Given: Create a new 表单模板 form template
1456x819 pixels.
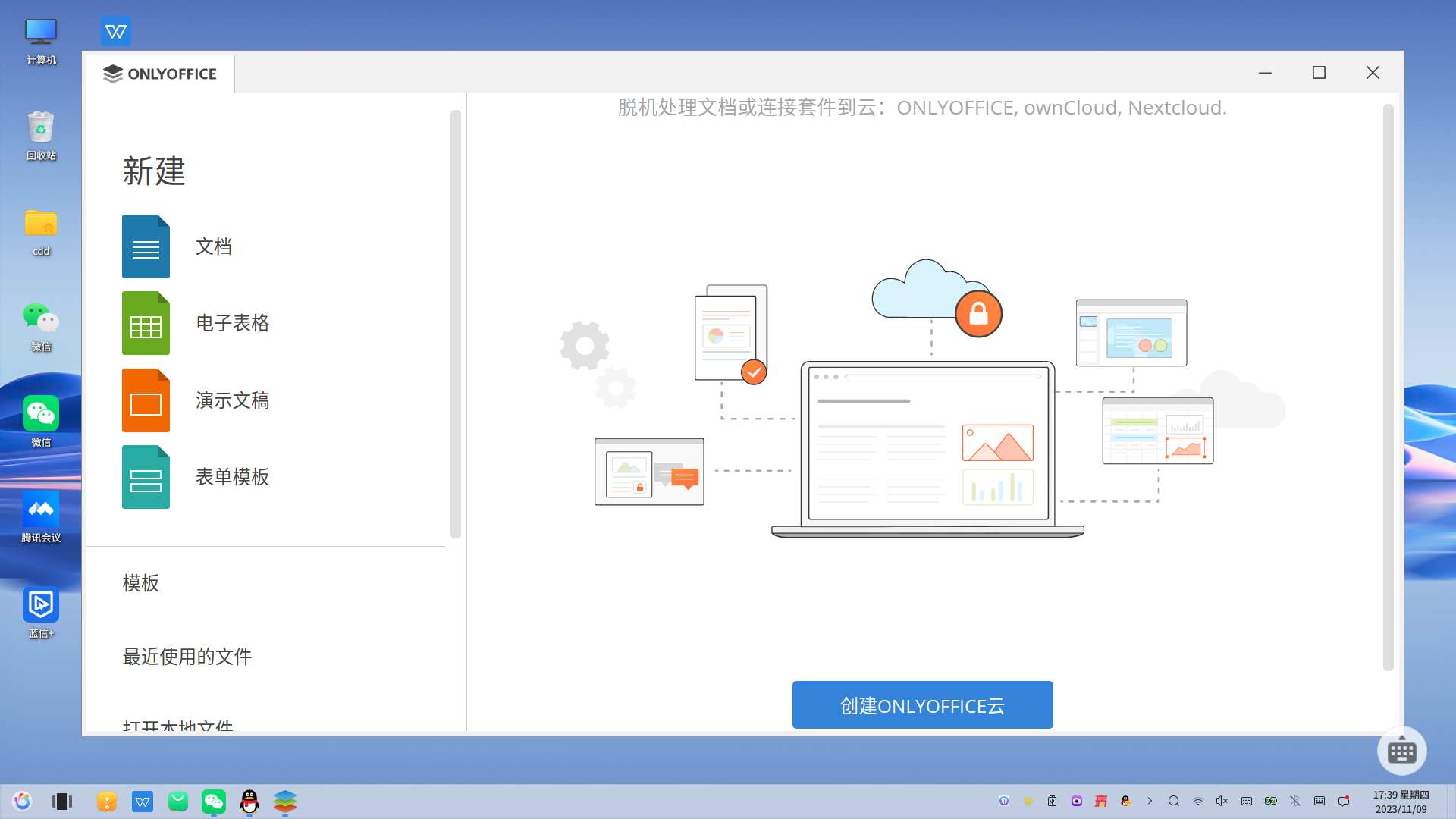Looking at the screenshot, I should coord(195,477).
